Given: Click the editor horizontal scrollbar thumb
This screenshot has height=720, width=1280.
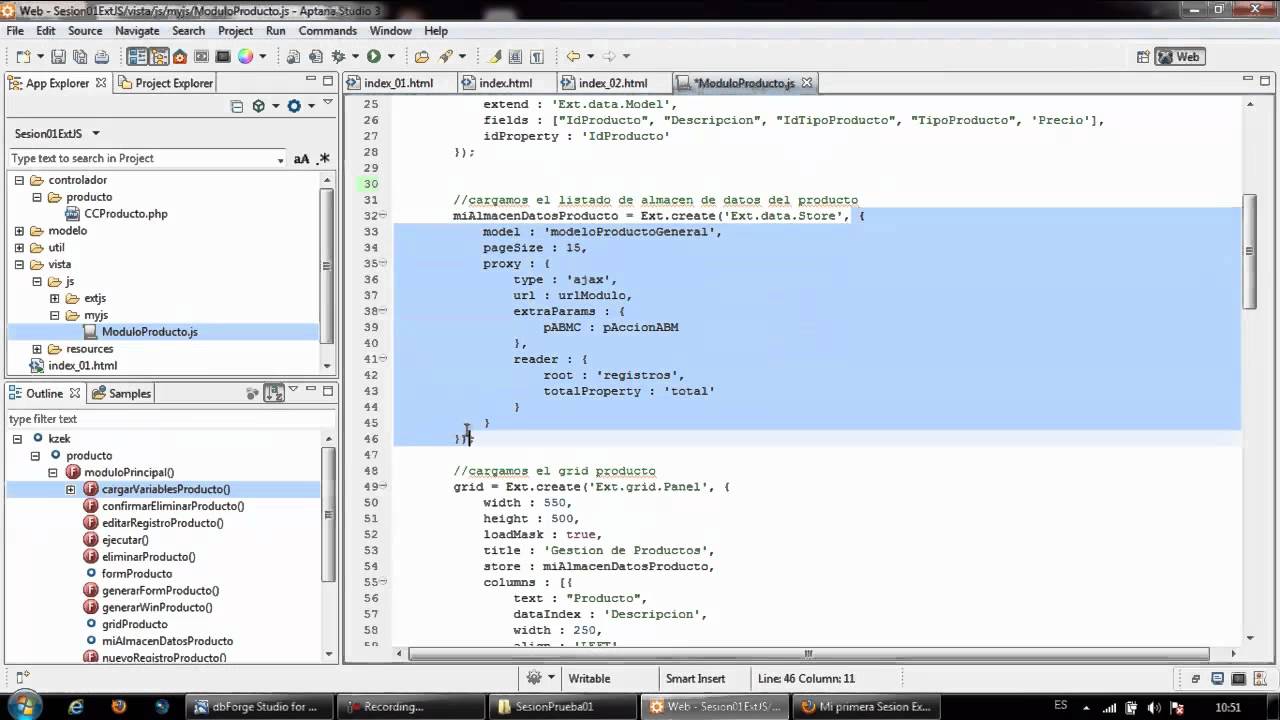Looking at the screenshot, I should point(809,654).
